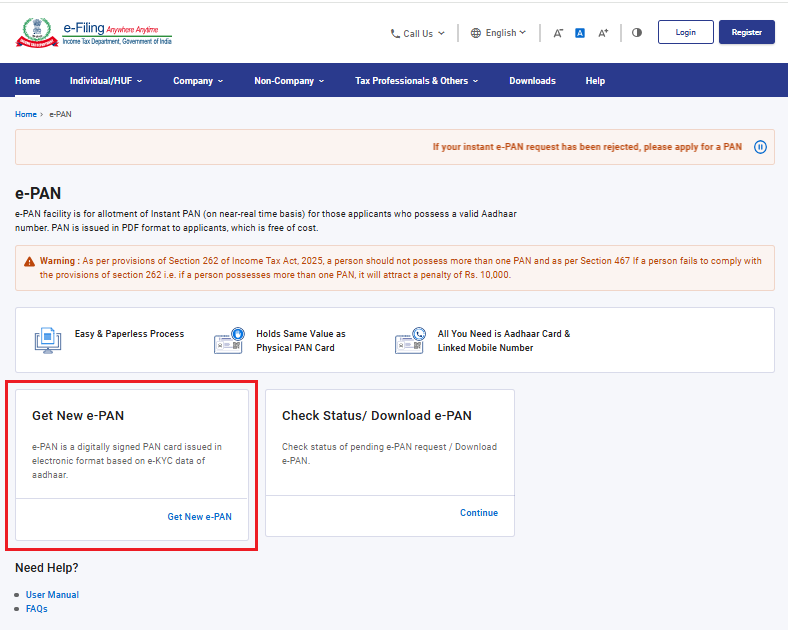Click the Home breadcrumb link
Image resolution: width=788 pixels, height=630 pixels.
(26, 115)
